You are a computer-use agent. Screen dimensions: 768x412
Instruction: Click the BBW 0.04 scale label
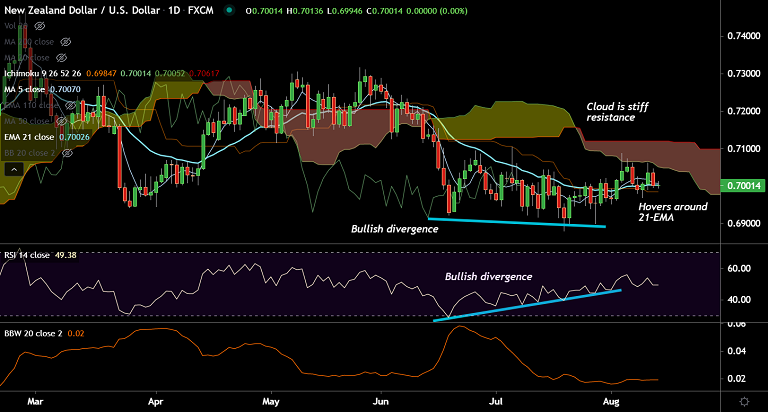[736, 351]
